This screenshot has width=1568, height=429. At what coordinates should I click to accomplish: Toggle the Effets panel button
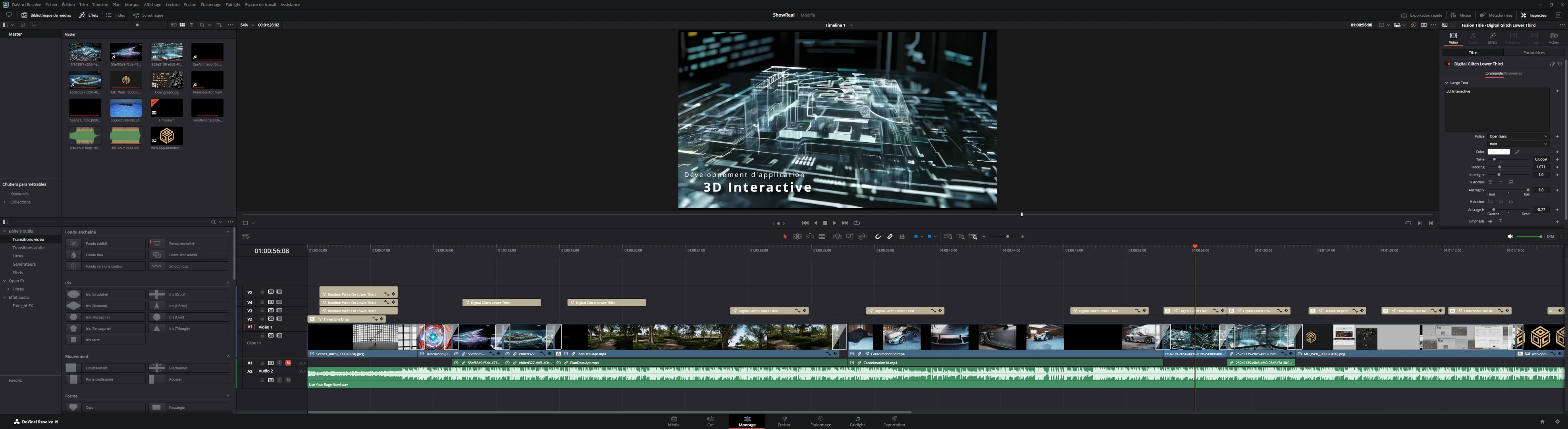point(89,15)
